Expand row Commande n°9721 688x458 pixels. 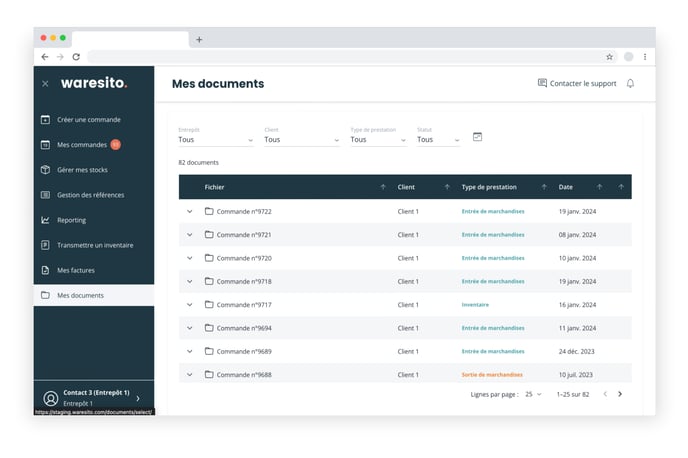190,235
